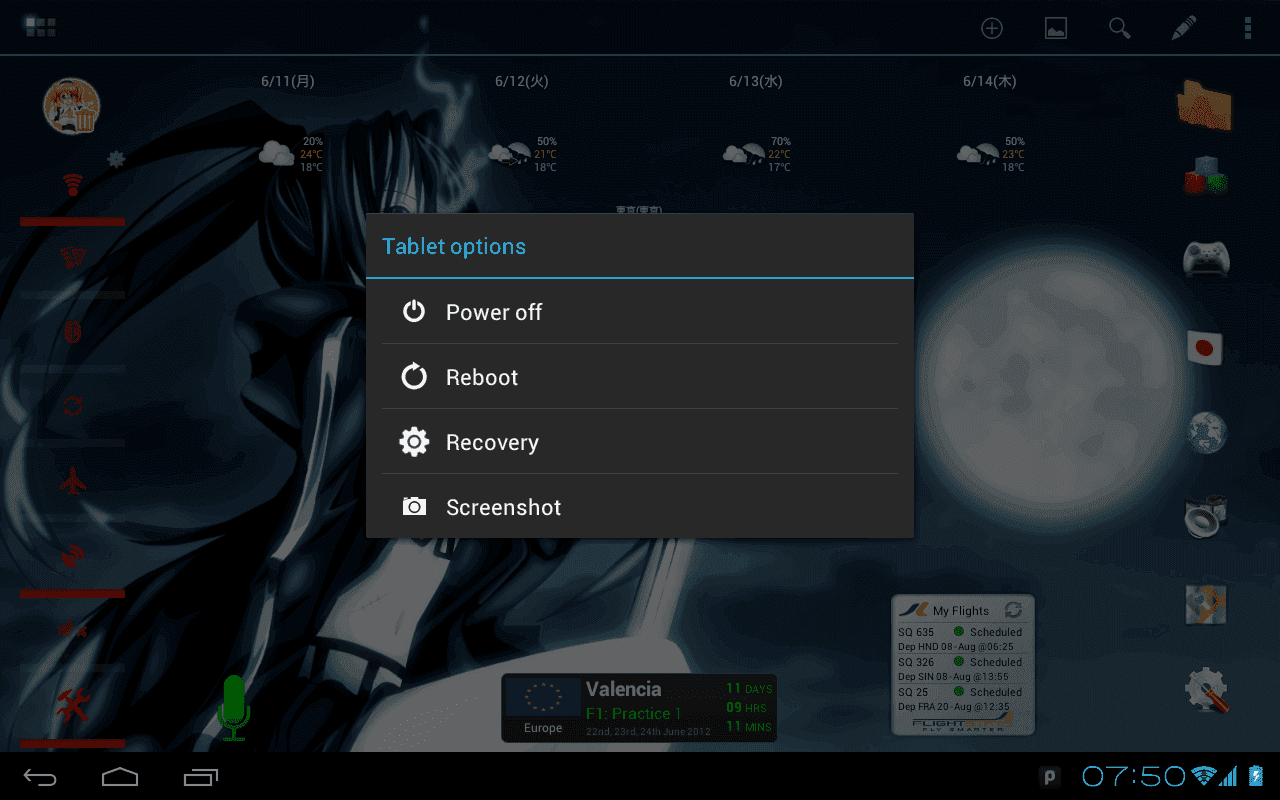Open the My Flights widget title
1280x800 pixels.
pyautogui.click(x=960, y=610)
